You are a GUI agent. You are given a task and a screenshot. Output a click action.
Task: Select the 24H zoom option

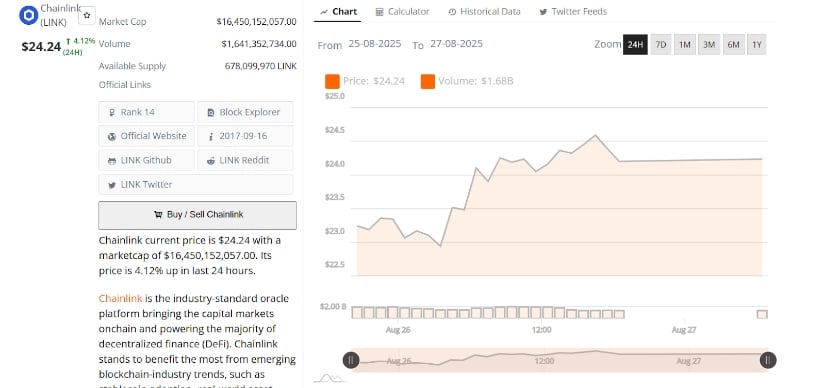(x=635, y=45)
